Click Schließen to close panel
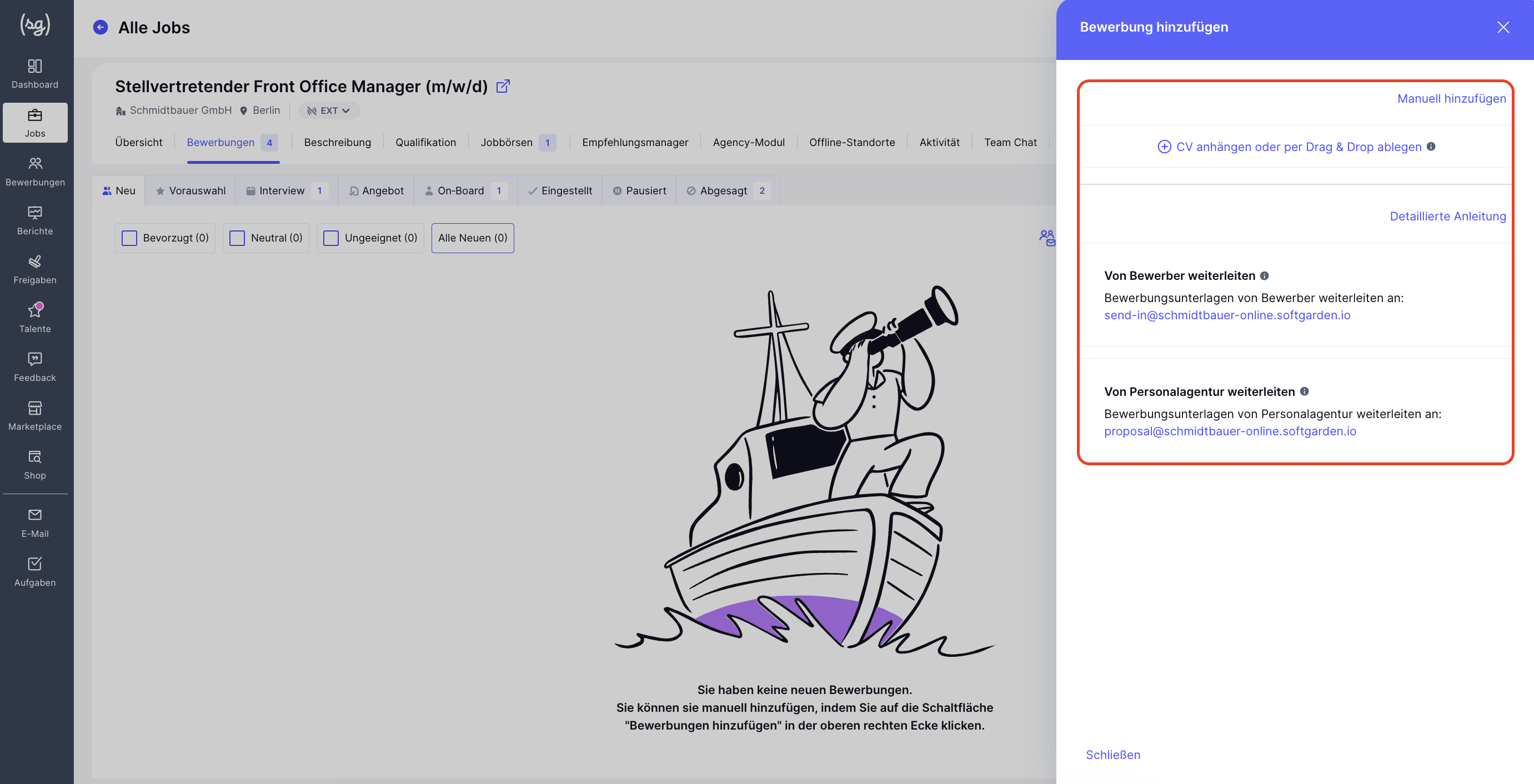Viewport: 1534px width, 784px height. pyautogui.click(x=1113, y=755)
